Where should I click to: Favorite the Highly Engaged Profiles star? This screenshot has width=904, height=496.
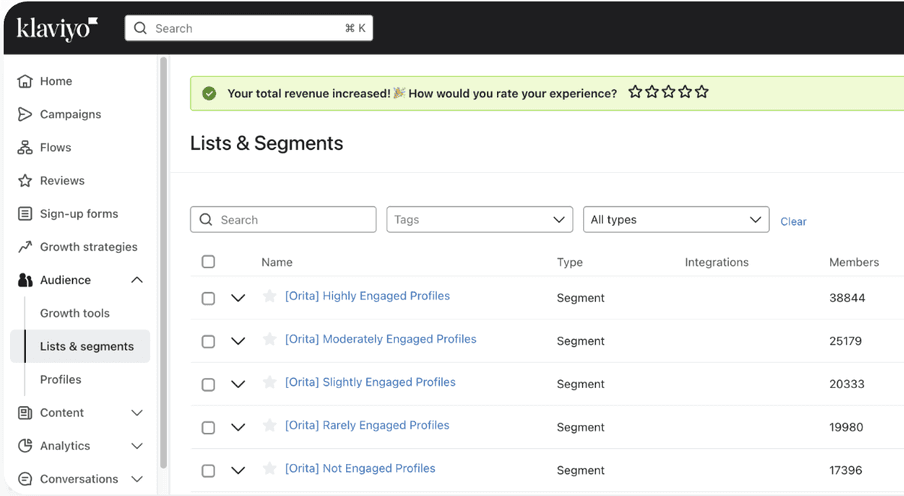(x=269, y=296)
